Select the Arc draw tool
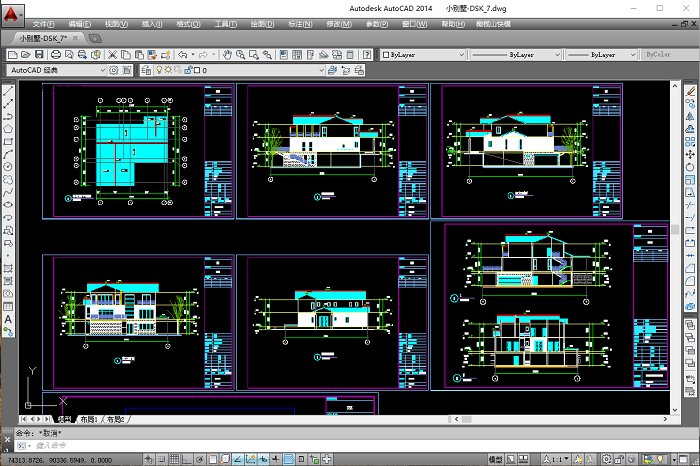The image size is (700, 466). 8,154
